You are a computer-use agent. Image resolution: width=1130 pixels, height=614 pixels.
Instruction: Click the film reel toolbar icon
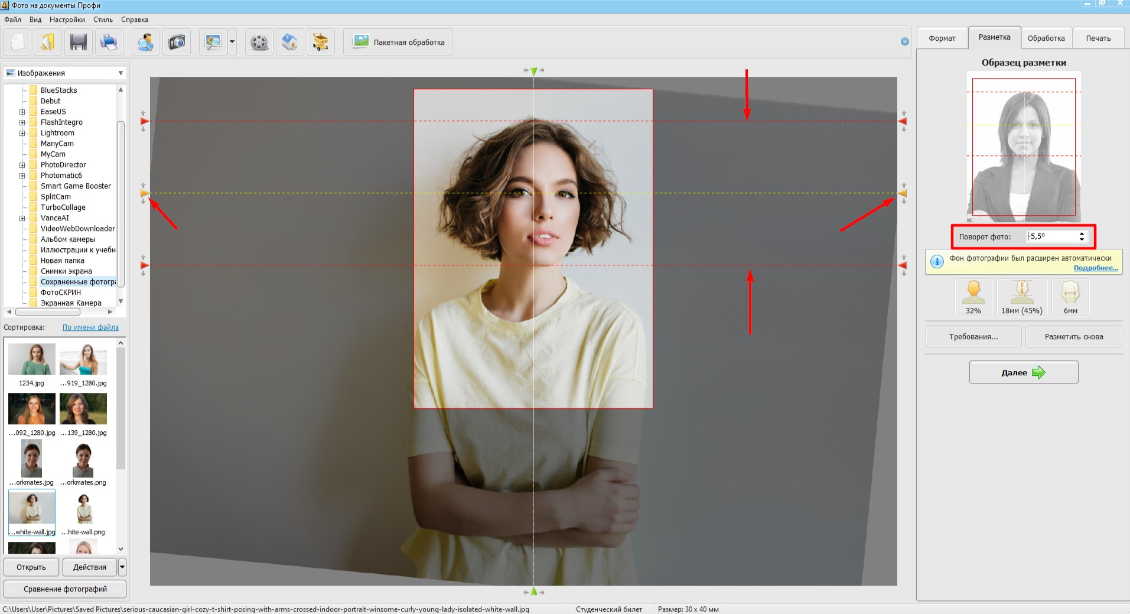coord(260,42)
